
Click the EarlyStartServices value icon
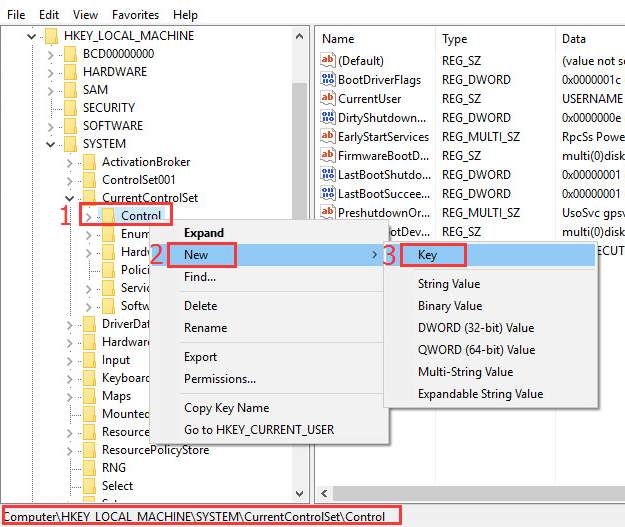coord(327,137)
